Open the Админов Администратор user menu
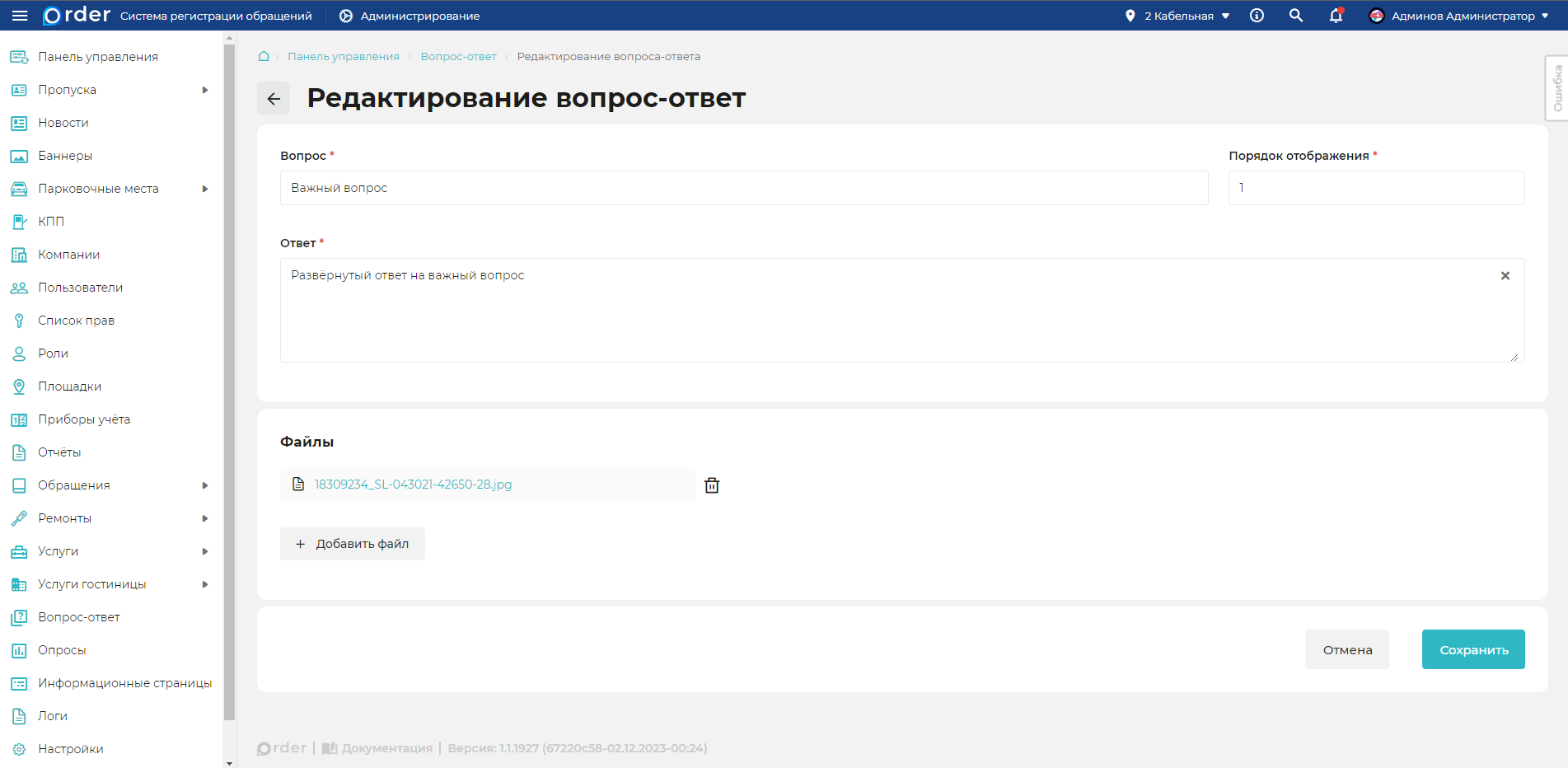The width and height of the screenshot is (1568, 768). click(x=1458, y=16)
